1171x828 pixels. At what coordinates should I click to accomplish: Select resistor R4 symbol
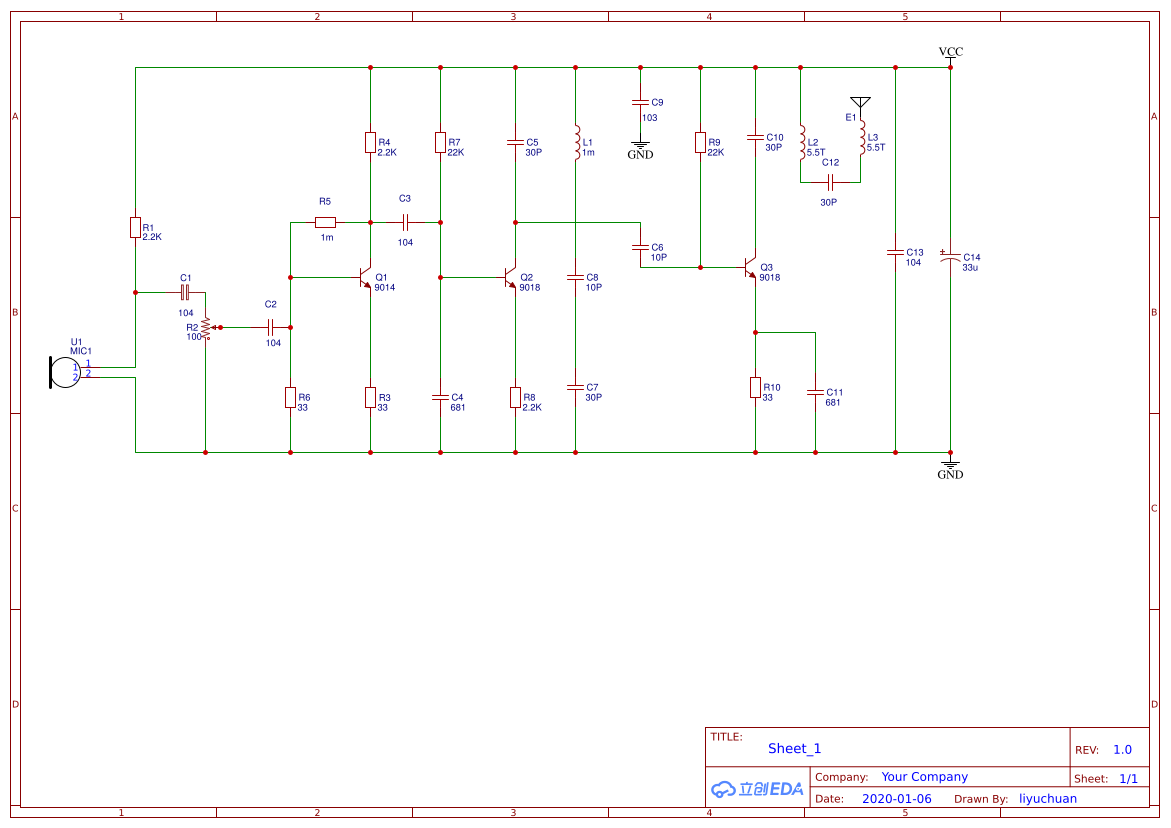pos(370,143)
